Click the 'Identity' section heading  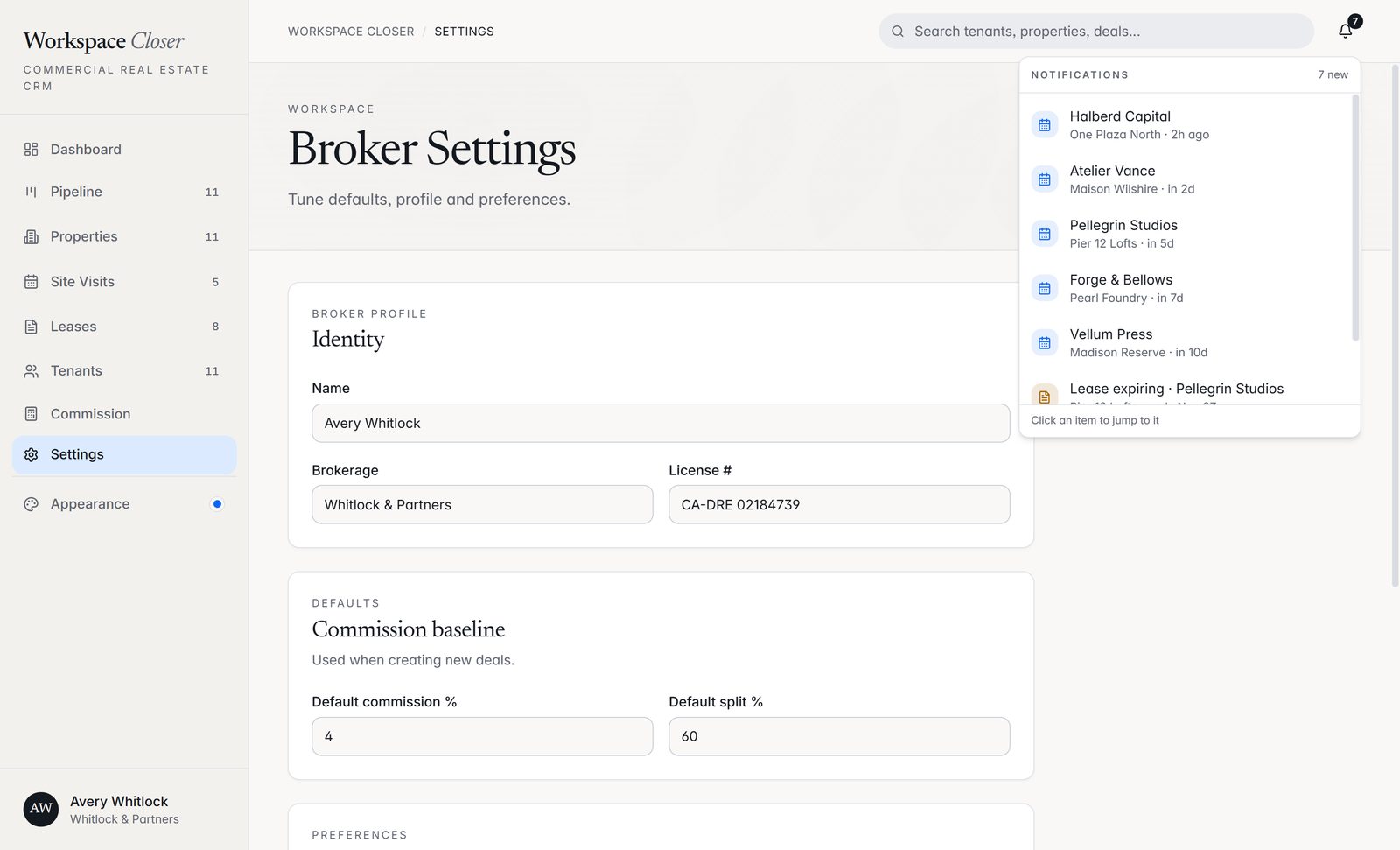348,339
